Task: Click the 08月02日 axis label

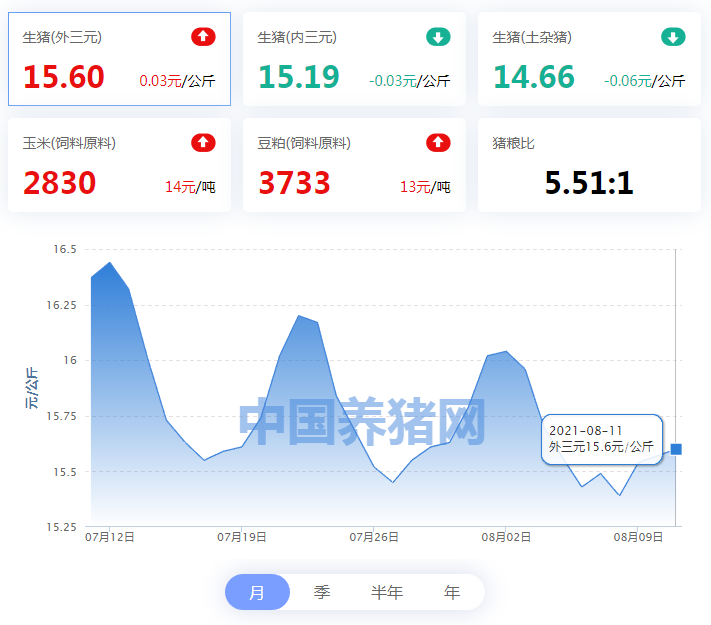Action: (506, 537)
